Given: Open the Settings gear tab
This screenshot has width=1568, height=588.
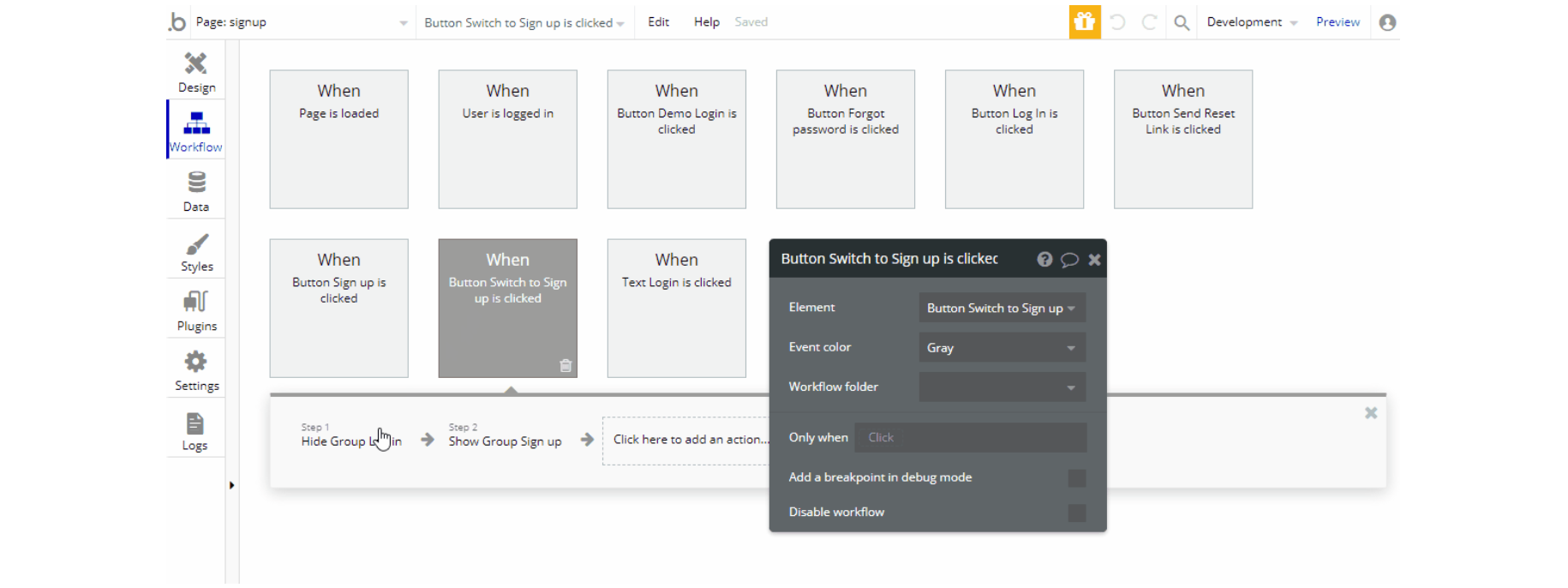Looking at the screenshot, I should click(x=196, y=370).
